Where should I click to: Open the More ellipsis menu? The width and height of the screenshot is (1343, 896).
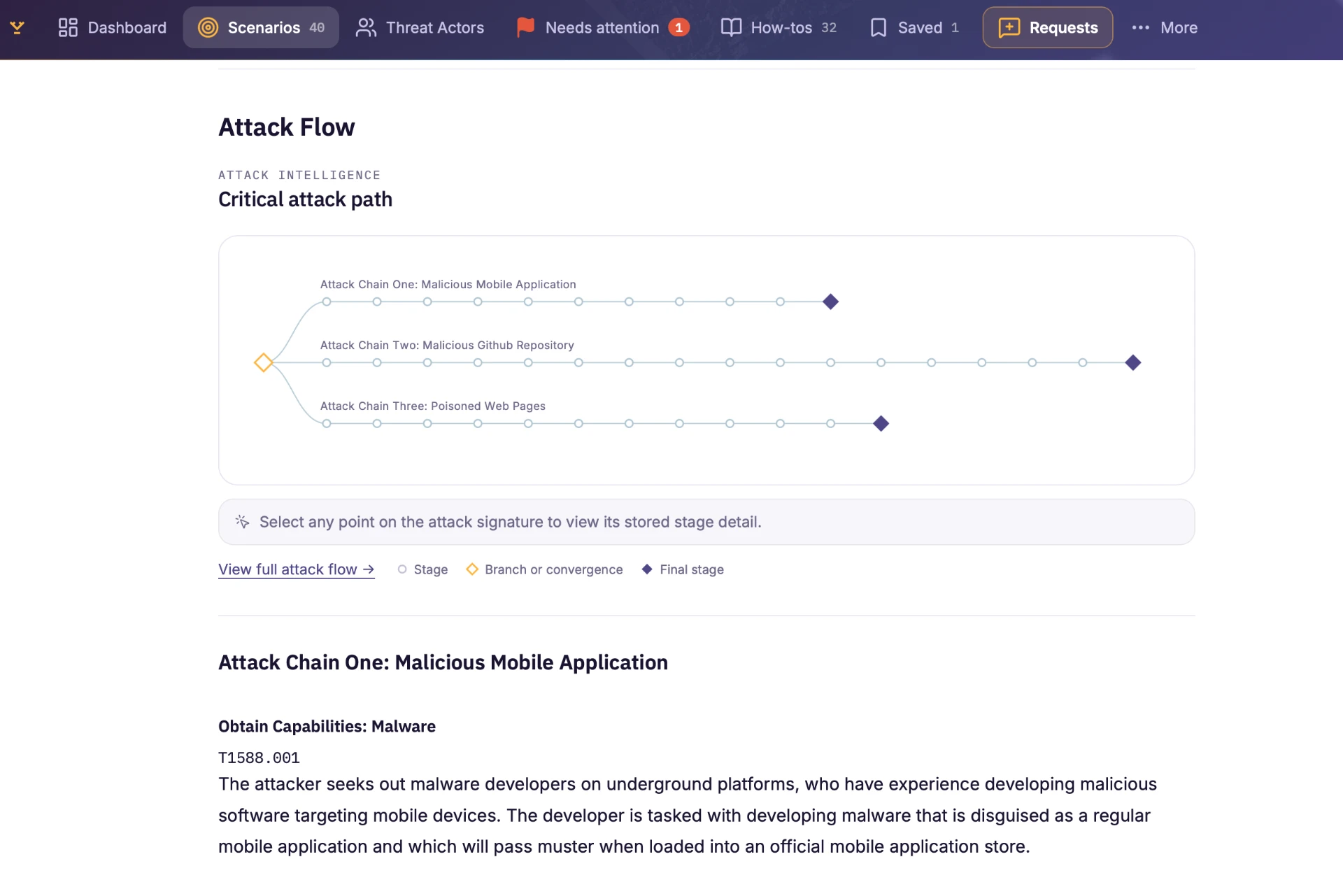1140,27
